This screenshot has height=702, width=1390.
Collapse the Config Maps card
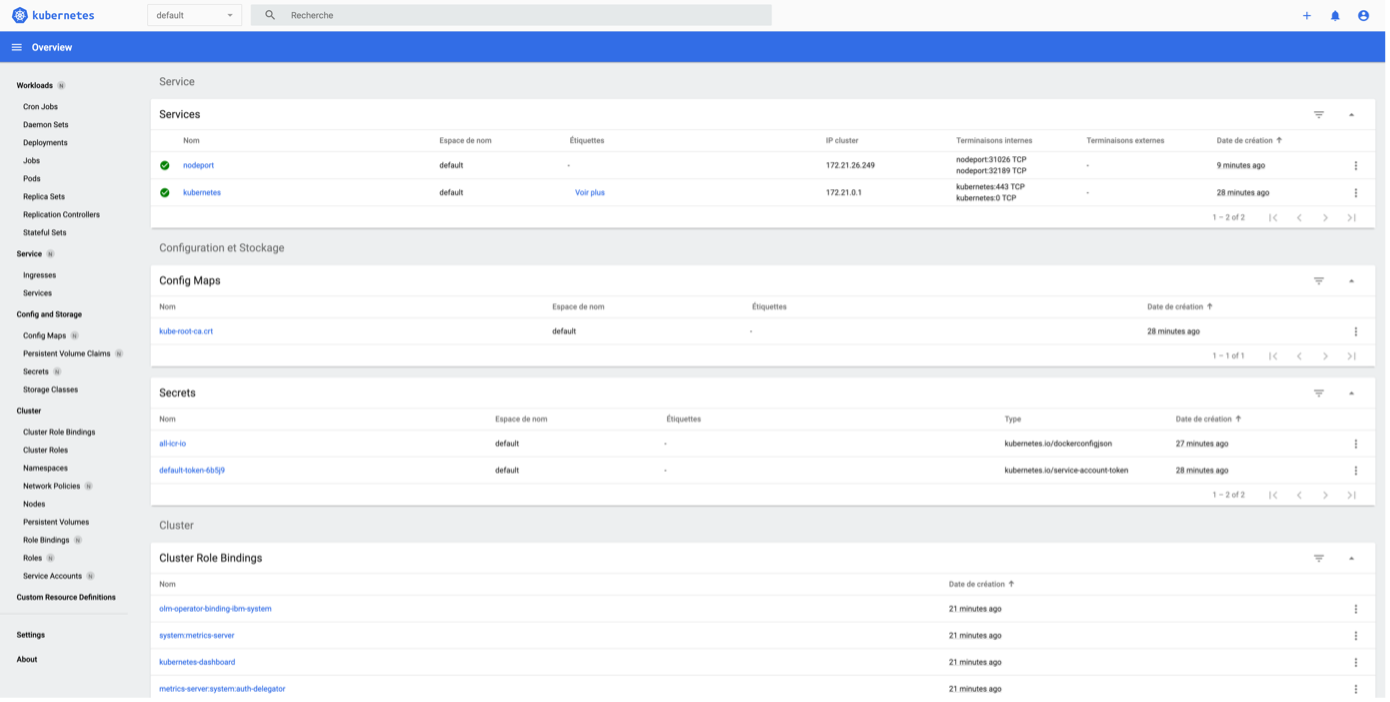coord(1351,281)
